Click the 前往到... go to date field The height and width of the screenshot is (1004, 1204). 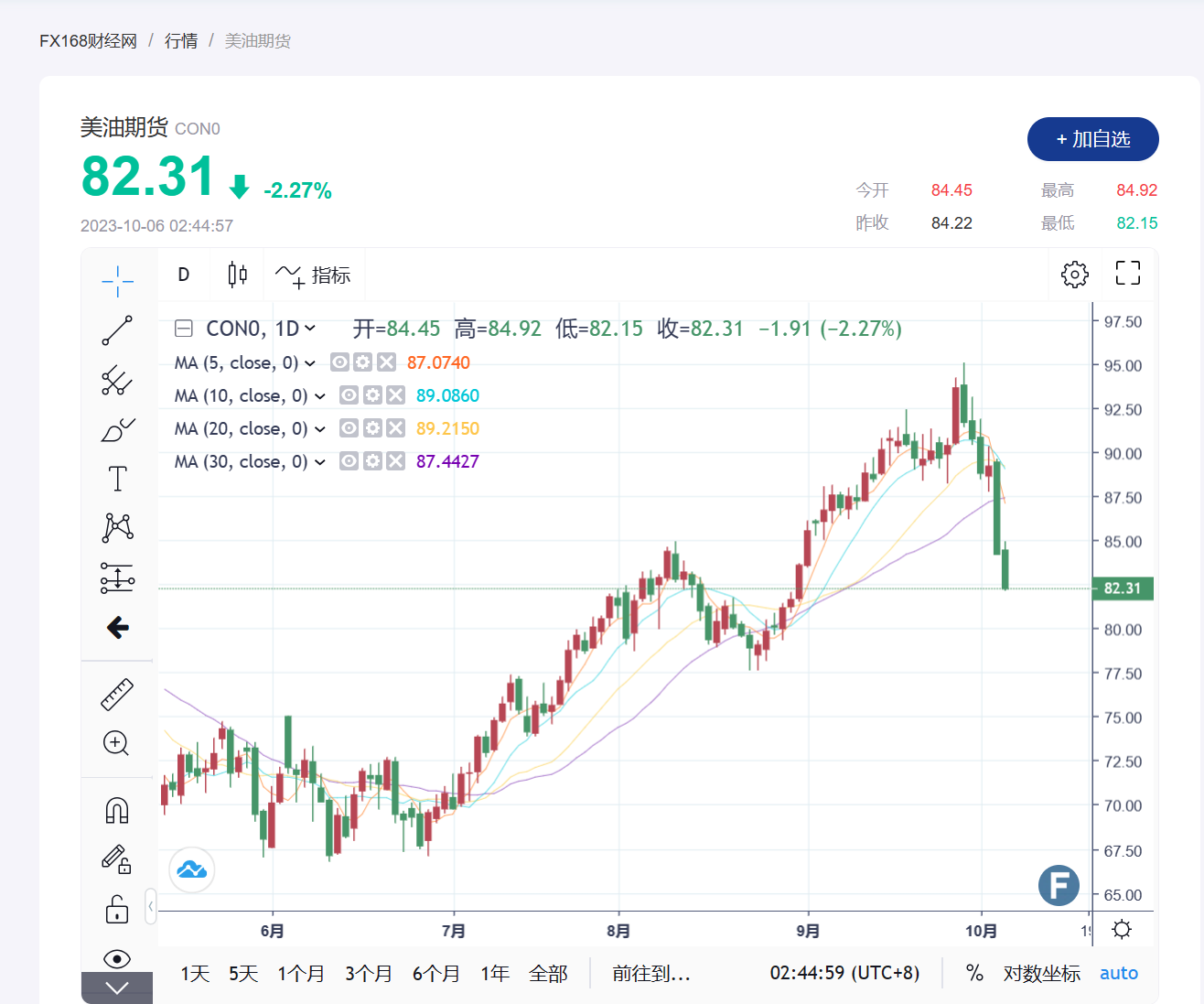[x=650, y=973]
